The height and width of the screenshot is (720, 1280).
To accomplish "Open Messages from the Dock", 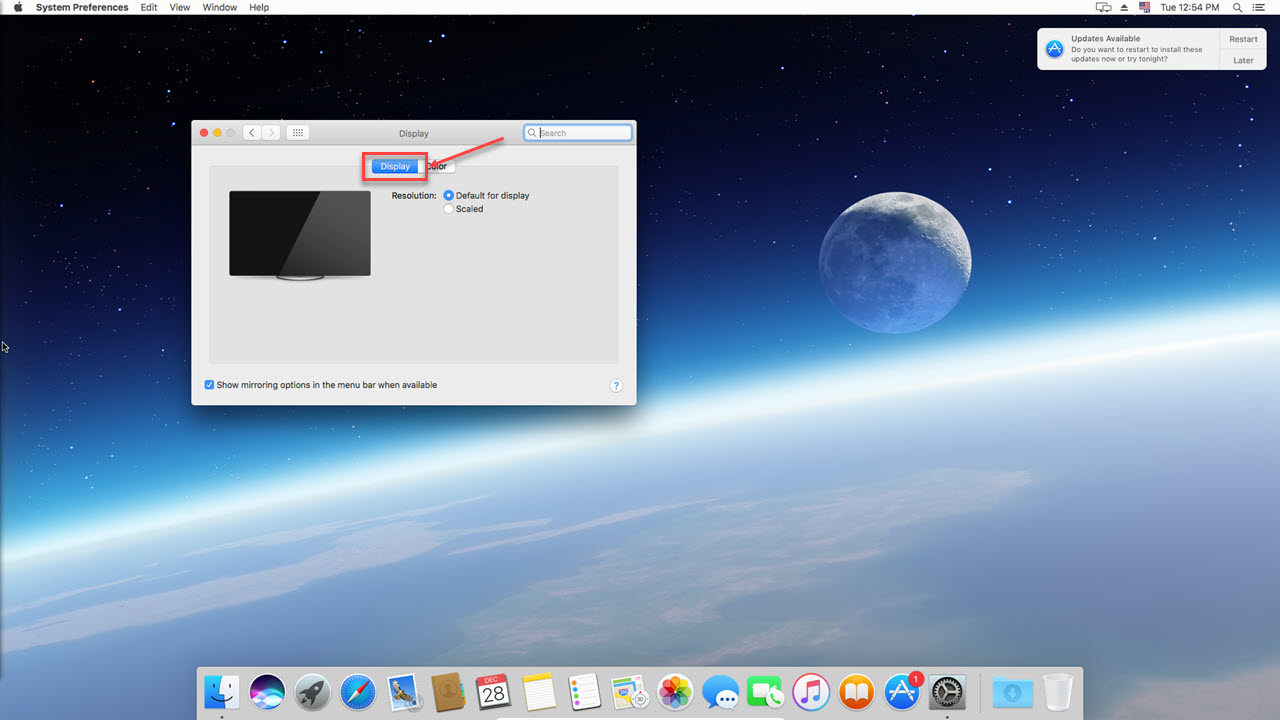I will pos(720,691).
